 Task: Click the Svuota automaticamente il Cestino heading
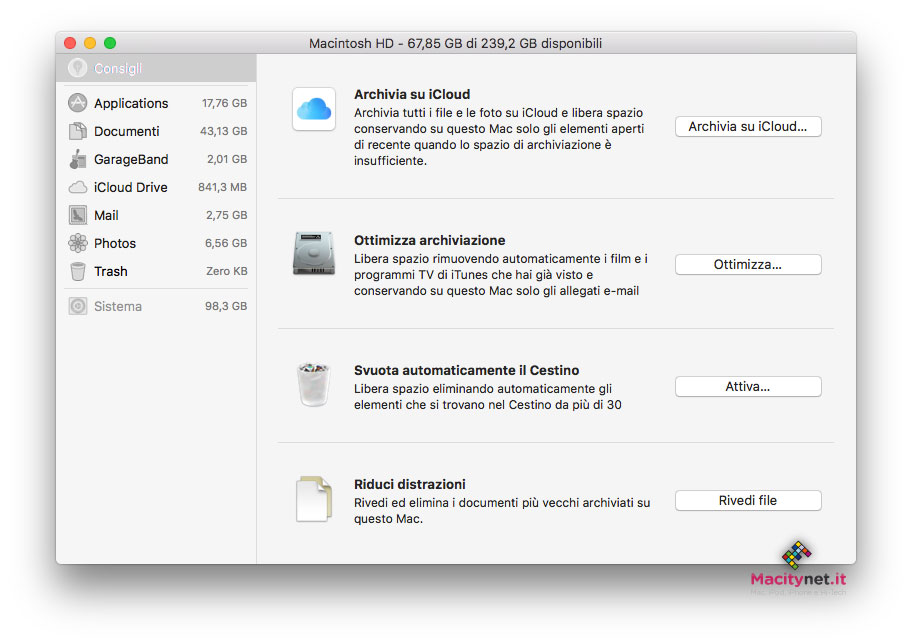coord(466,370)
